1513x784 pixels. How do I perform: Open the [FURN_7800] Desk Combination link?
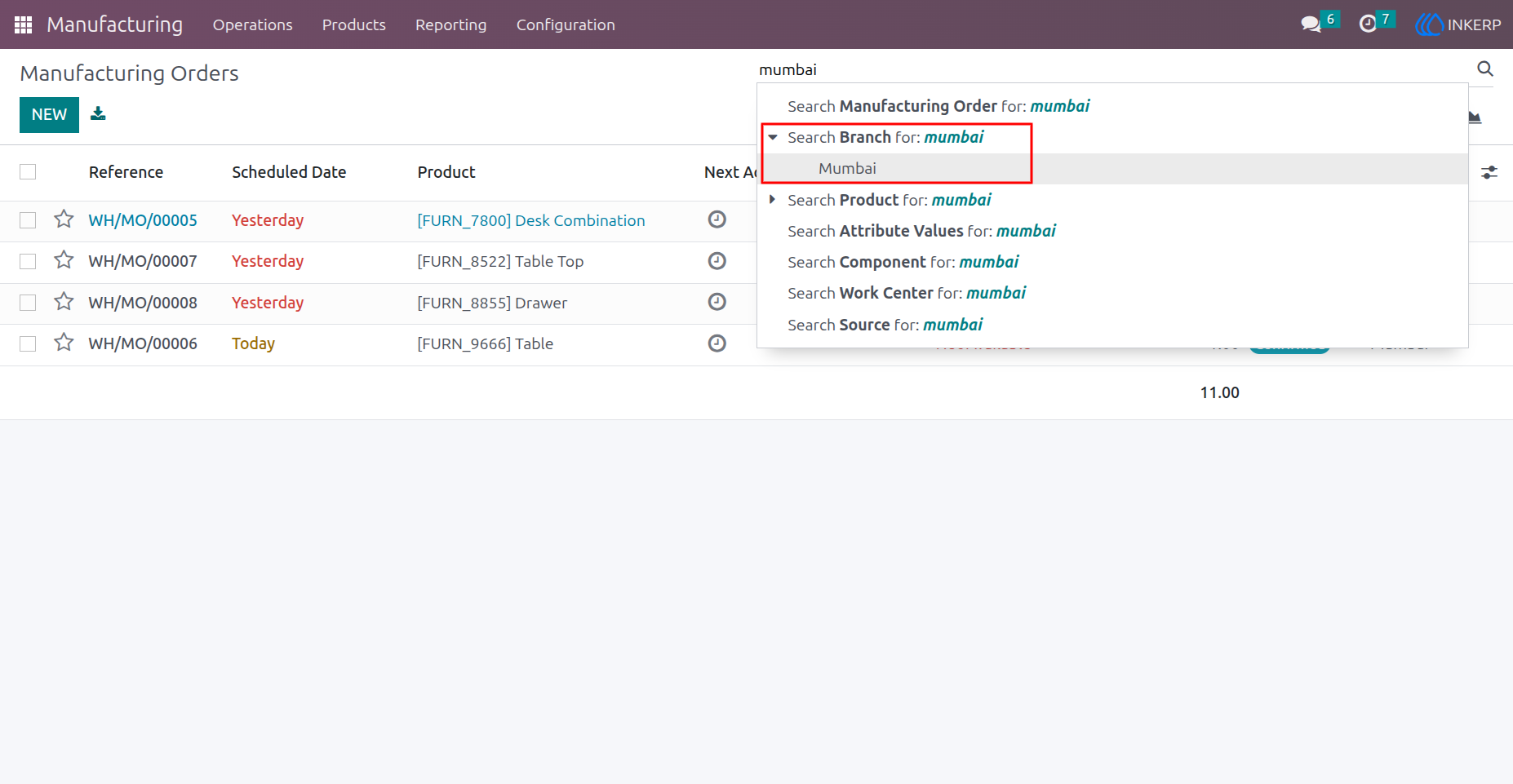pos(531,220)
